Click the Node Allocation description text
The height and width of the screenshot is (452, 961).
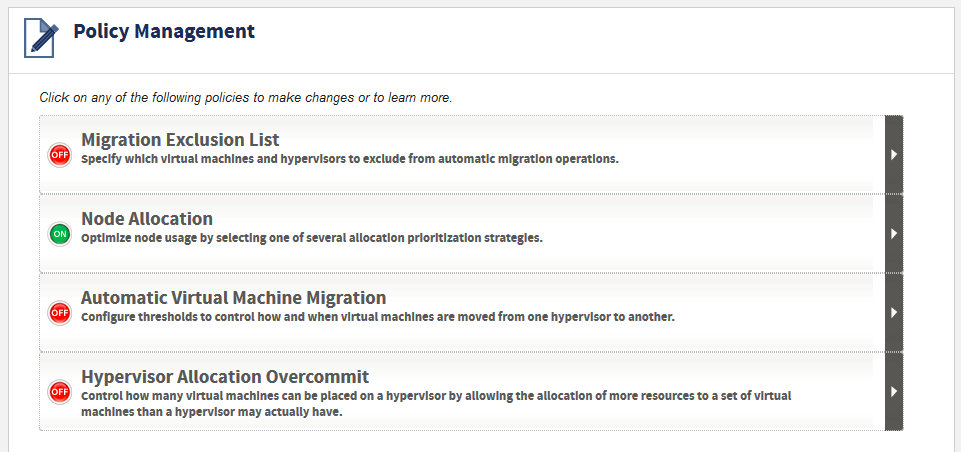tap(312, 238)
